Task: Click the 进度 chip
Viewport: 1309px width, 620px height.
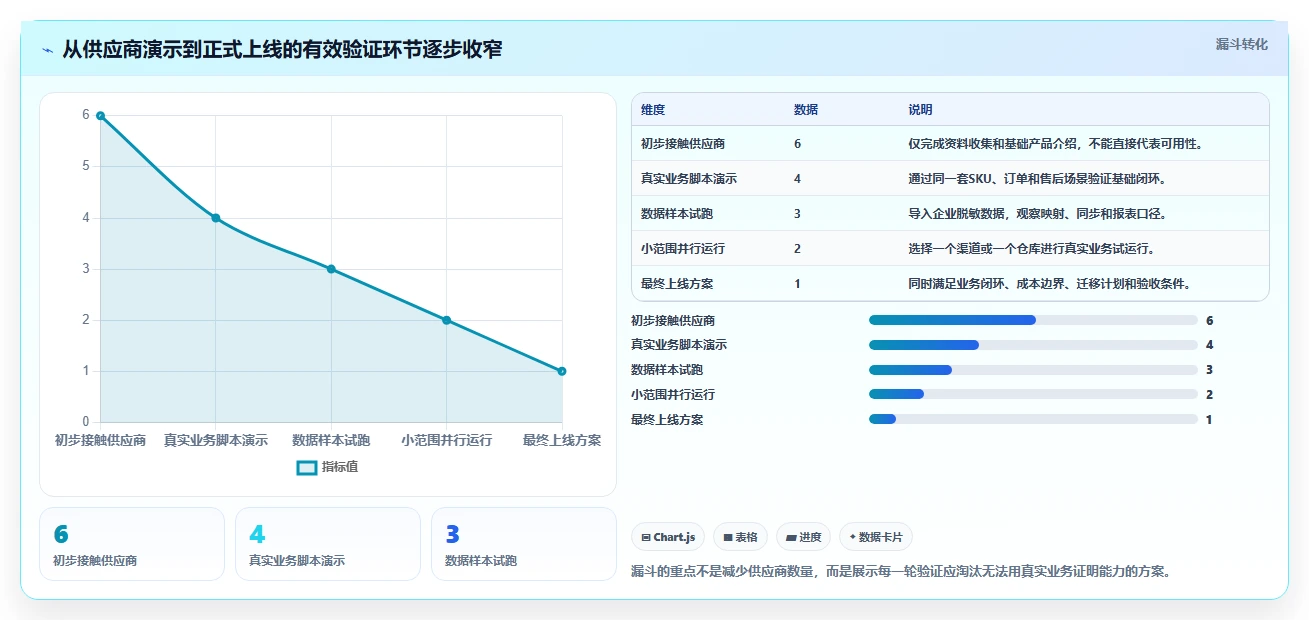Action: 803,537
